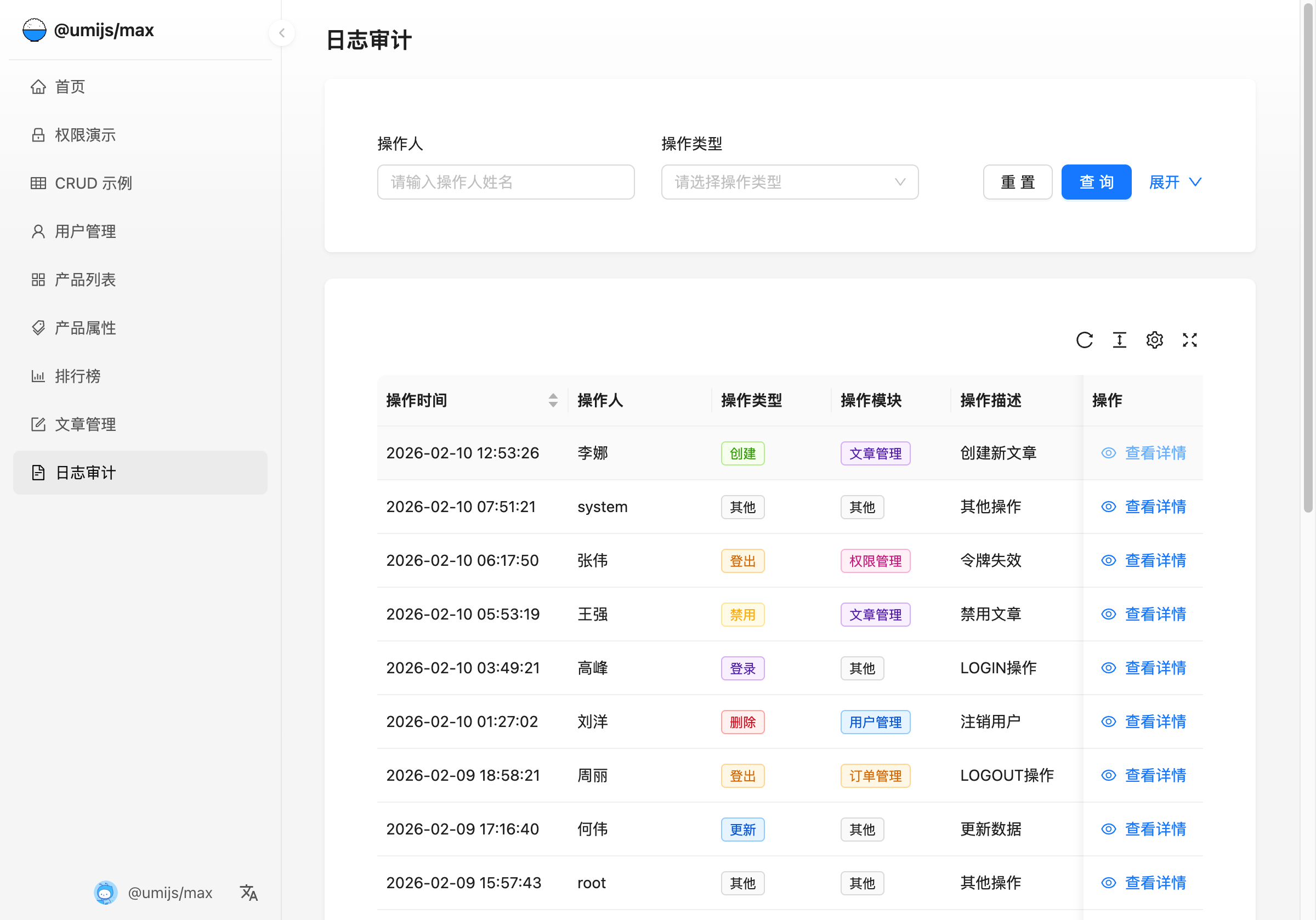Click the user avatar at sidebar bottom

(105, 892)
